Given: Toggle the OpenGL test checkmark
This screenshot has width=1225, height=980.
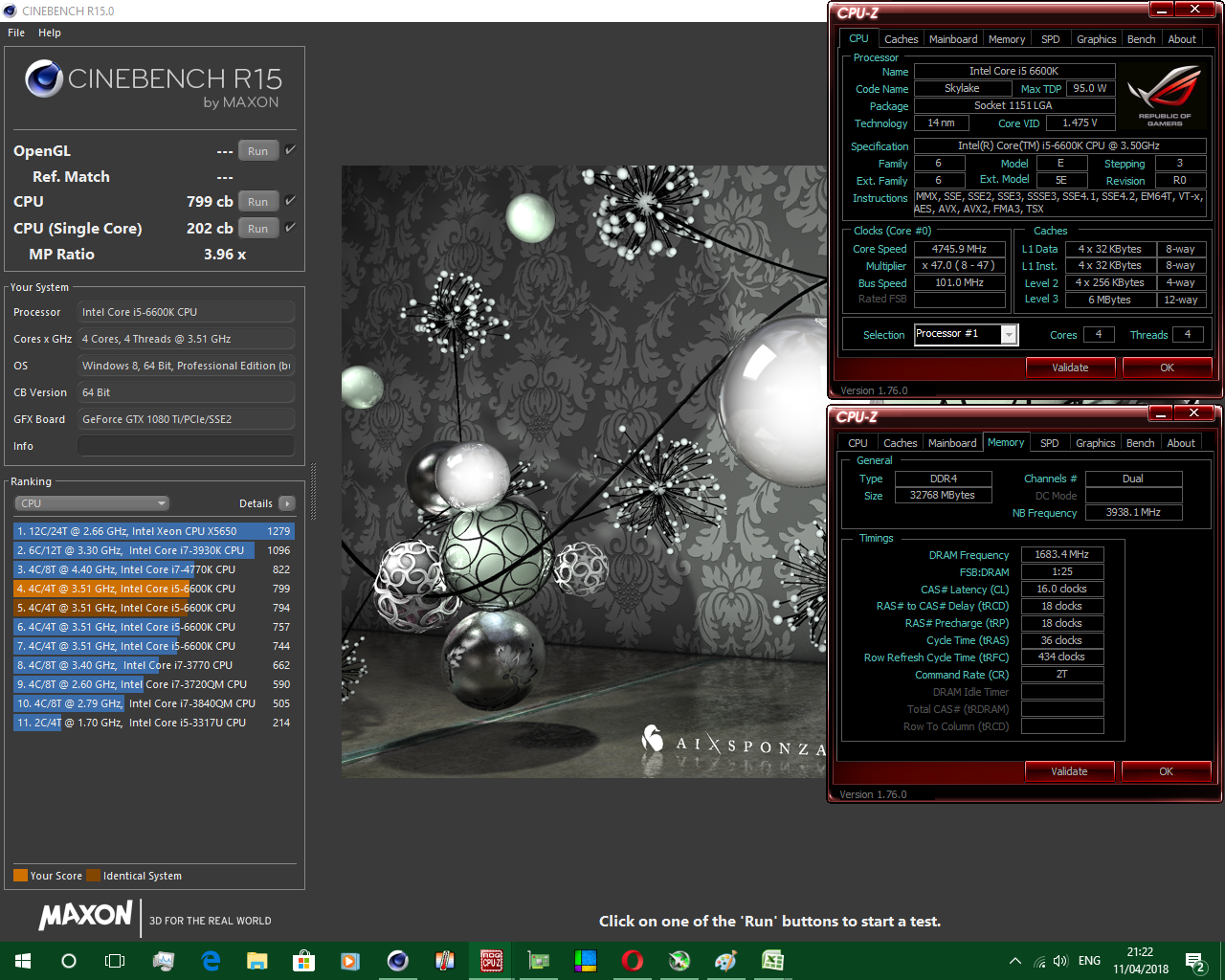Looking at the screenshot, I should pyautogui.click(x=290, y=149).
